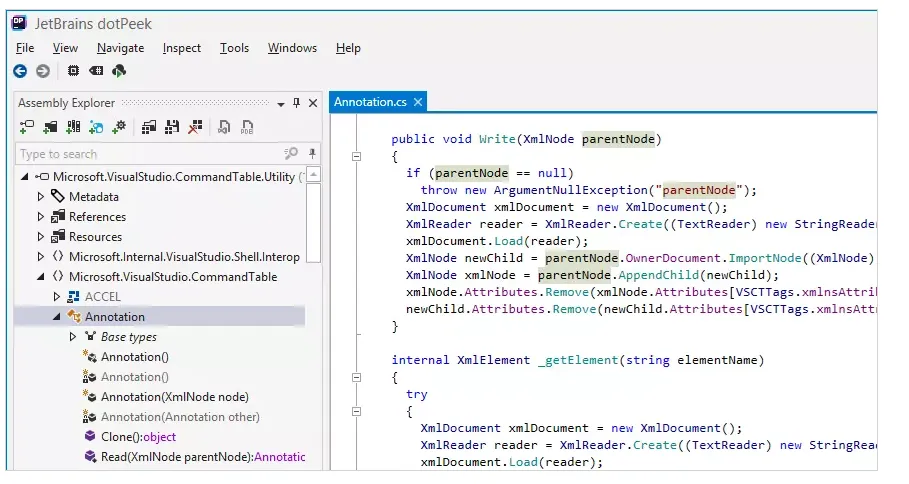The image size is (909, 484).
Task: Click the Write method name in code
Action: click(x=497, y=139)
